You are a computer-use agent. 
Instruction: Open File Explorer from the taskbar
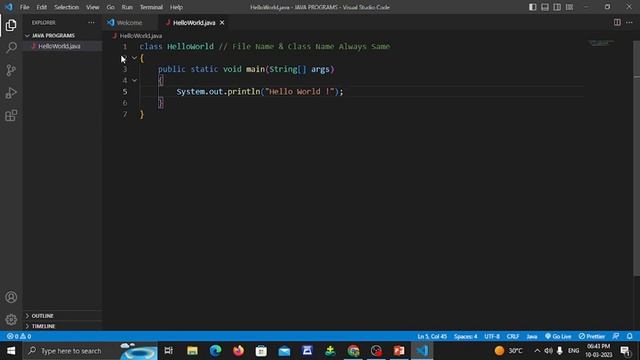(192, 351)
